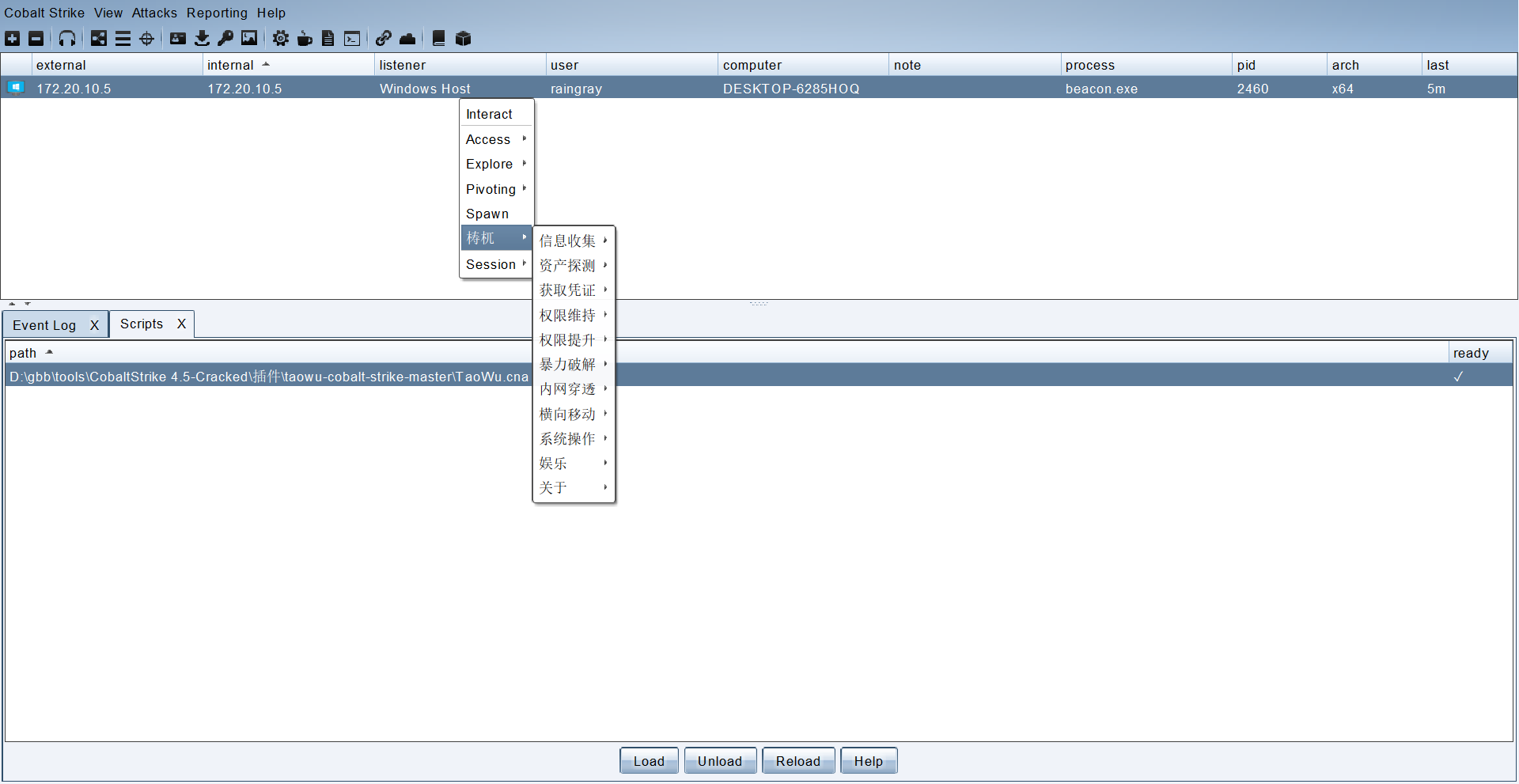
Task: Expand the Access submenu
Action: pos(497,139)
